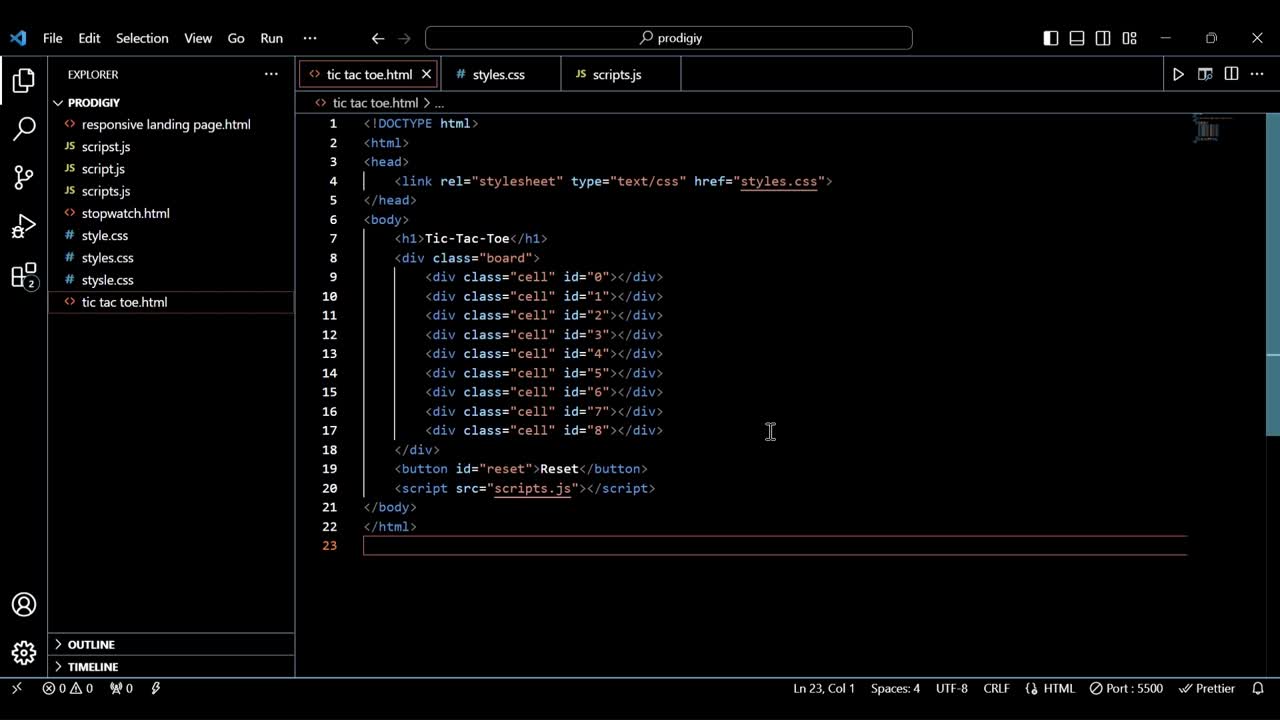Open script.js in the Explorer
1280x720 pixels.
[171, 169]
